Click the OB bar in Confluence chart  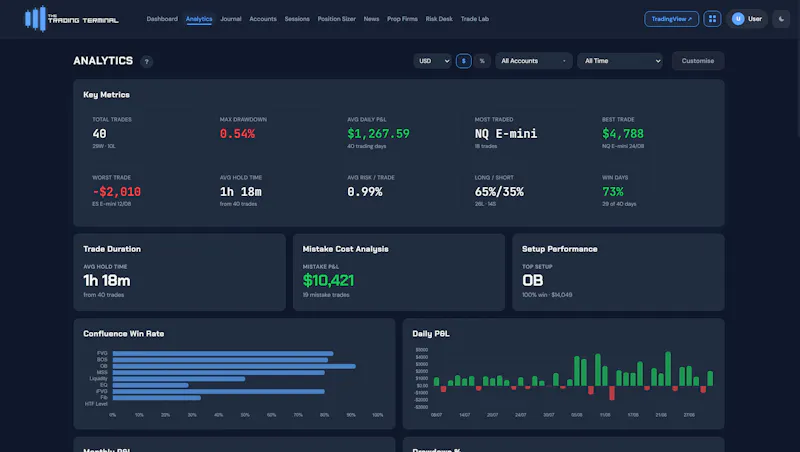click(x=234, y=366)
